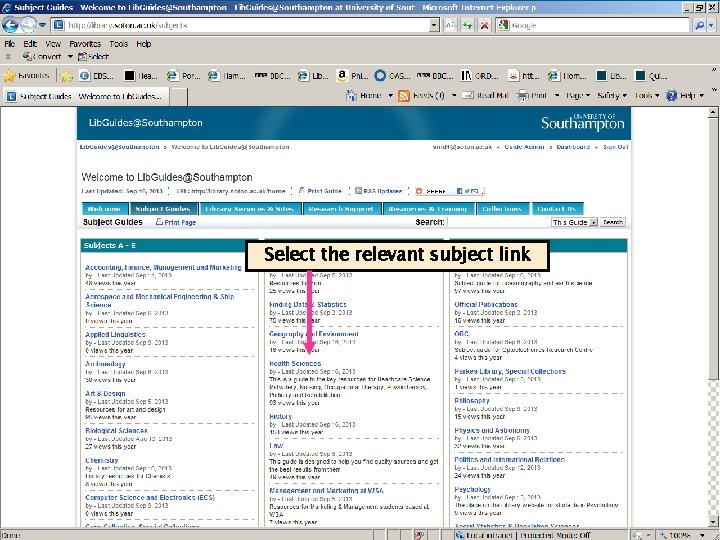Open the Edit menu
Image resolution: width=720 pixels, height=540 pixels.
point(30,44)
